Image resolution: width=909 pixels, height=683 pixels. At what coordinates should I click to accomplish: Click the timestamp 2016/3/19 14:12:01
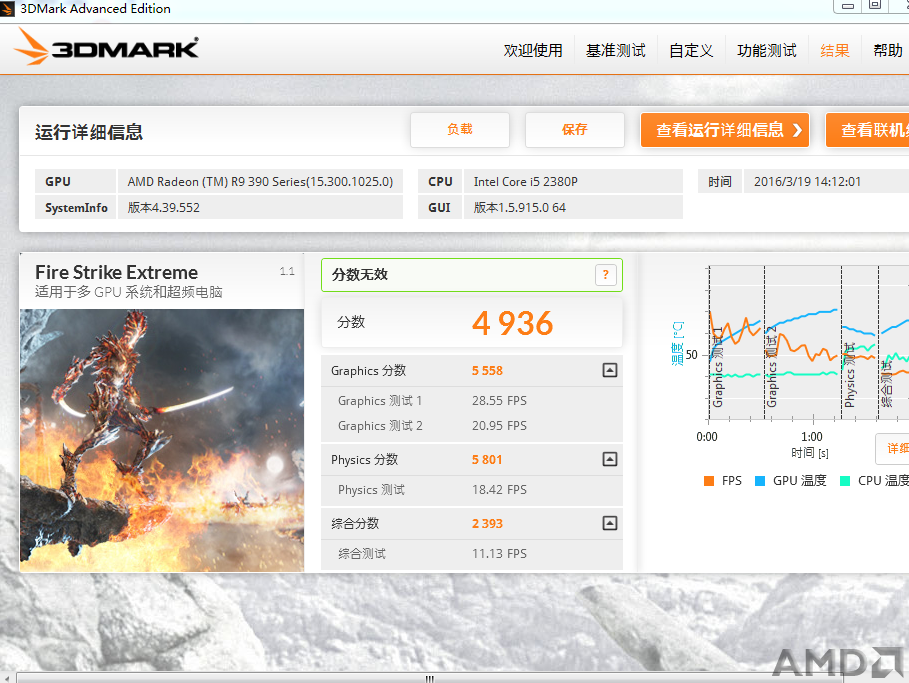(807, 181)
